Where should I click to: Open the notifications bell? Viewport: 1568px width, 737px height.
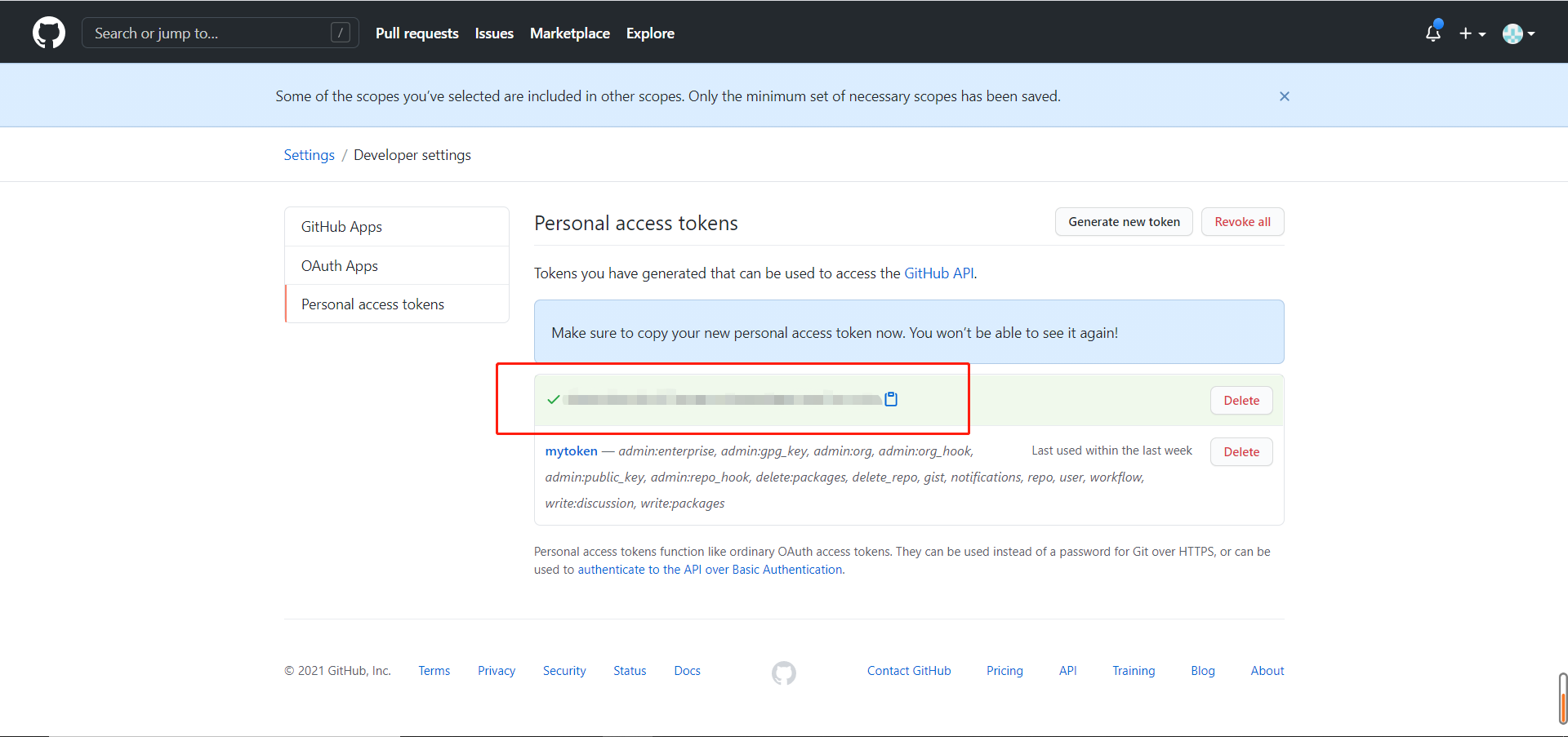point(1433,33)
